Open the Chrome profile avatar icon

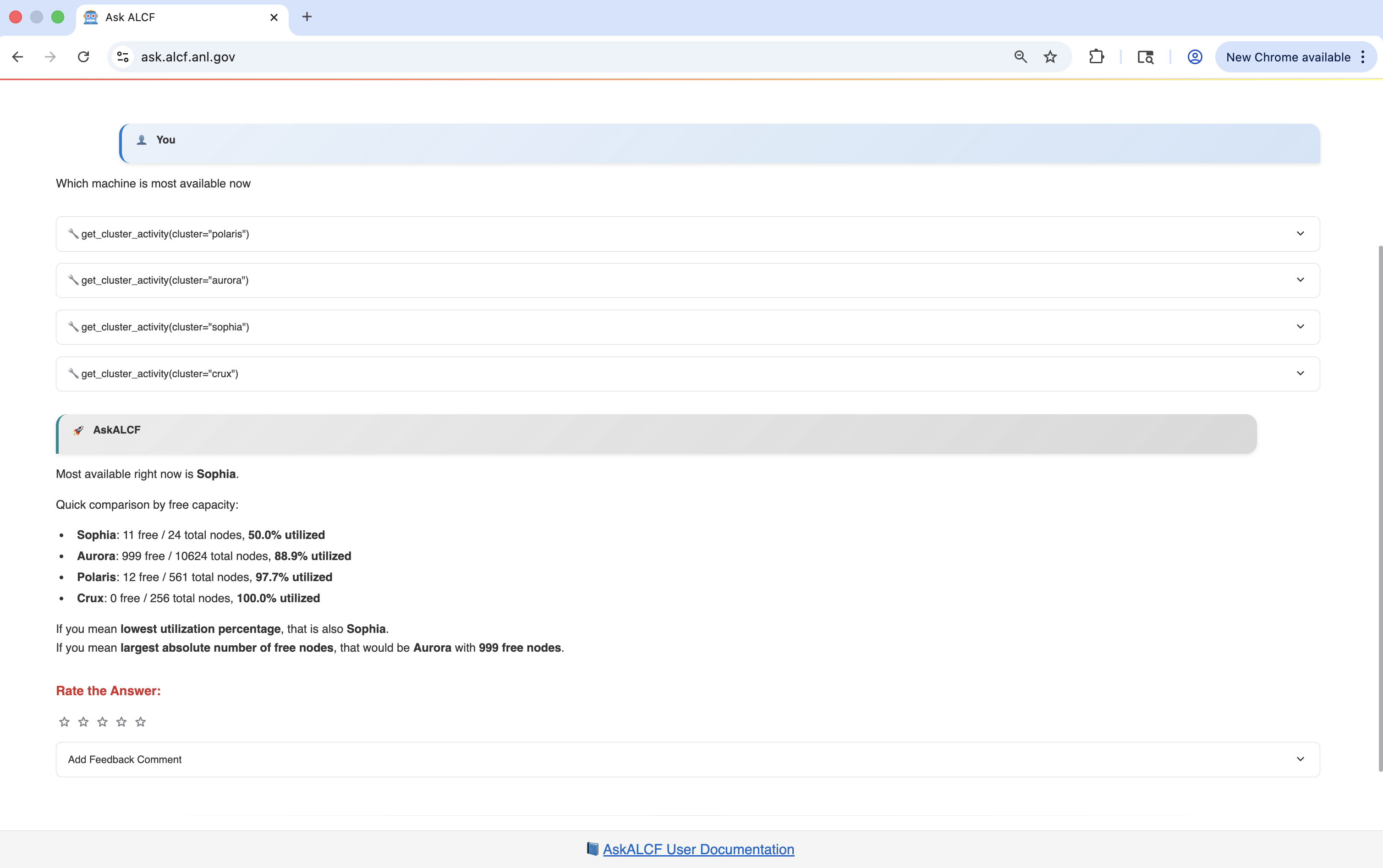pos(1194,56)
